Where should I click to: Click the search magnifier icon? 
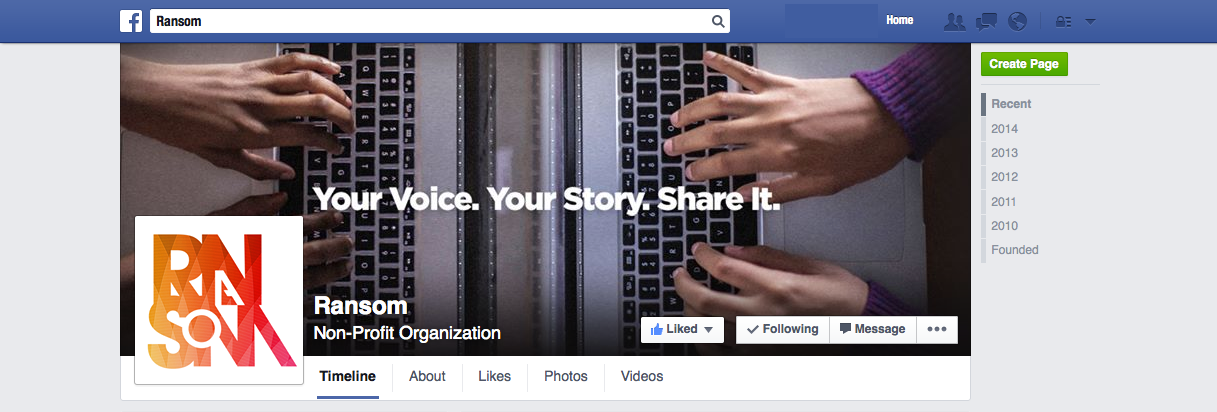click(717, 21)
